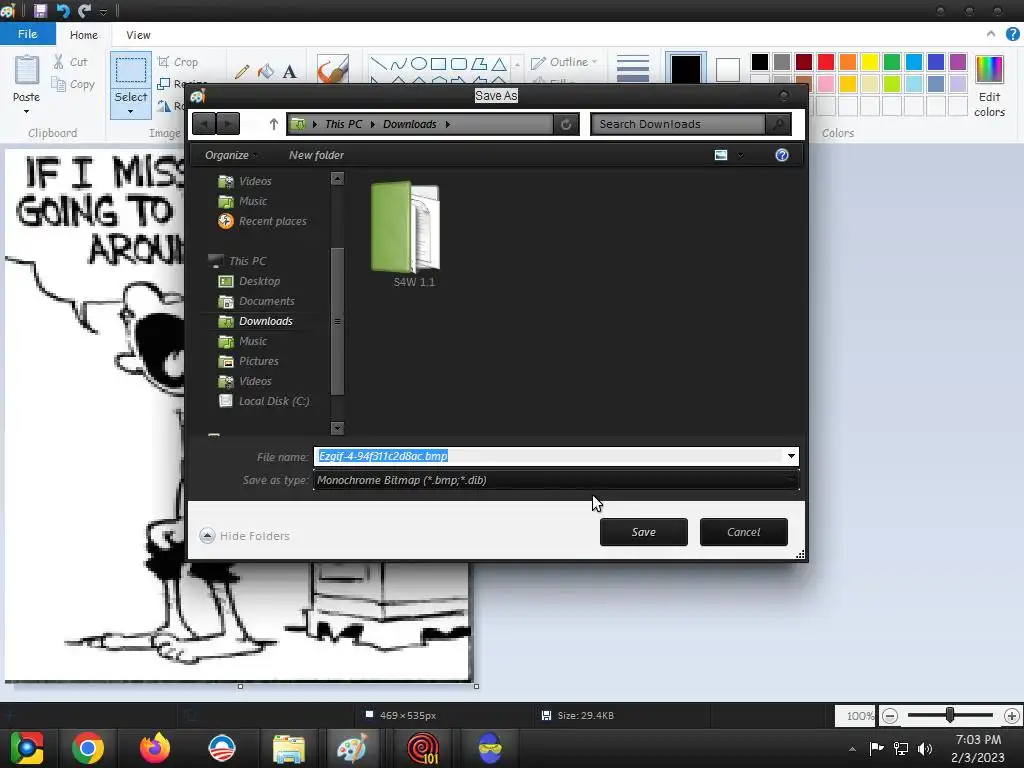1024x768 pixels.
Task: Select the Triangle shape
Action: [x=499, y=63]
